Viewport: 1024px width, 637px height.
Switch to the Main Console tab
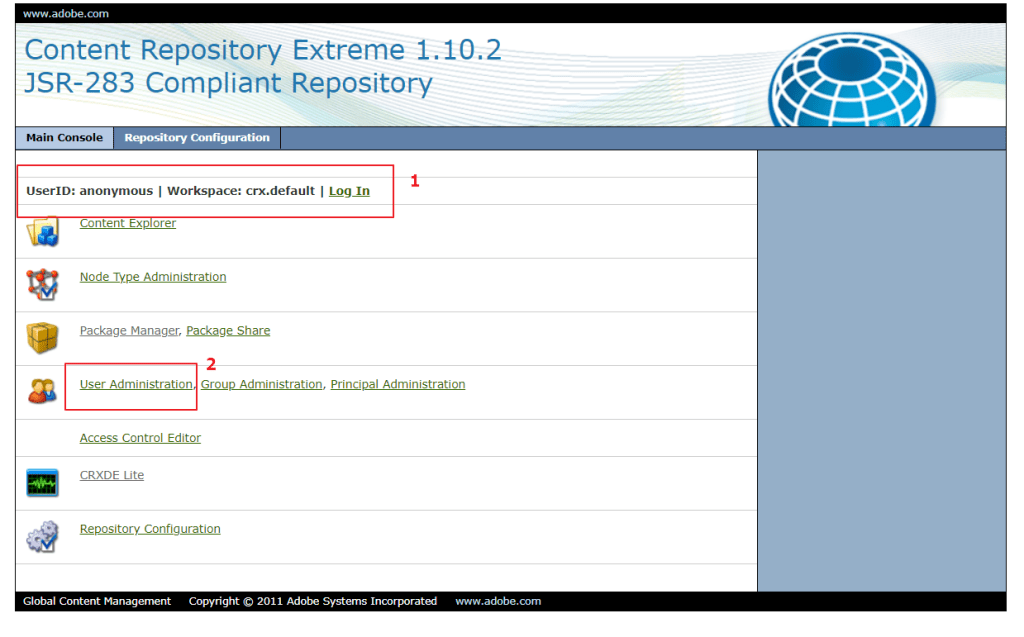pos(64,138)
